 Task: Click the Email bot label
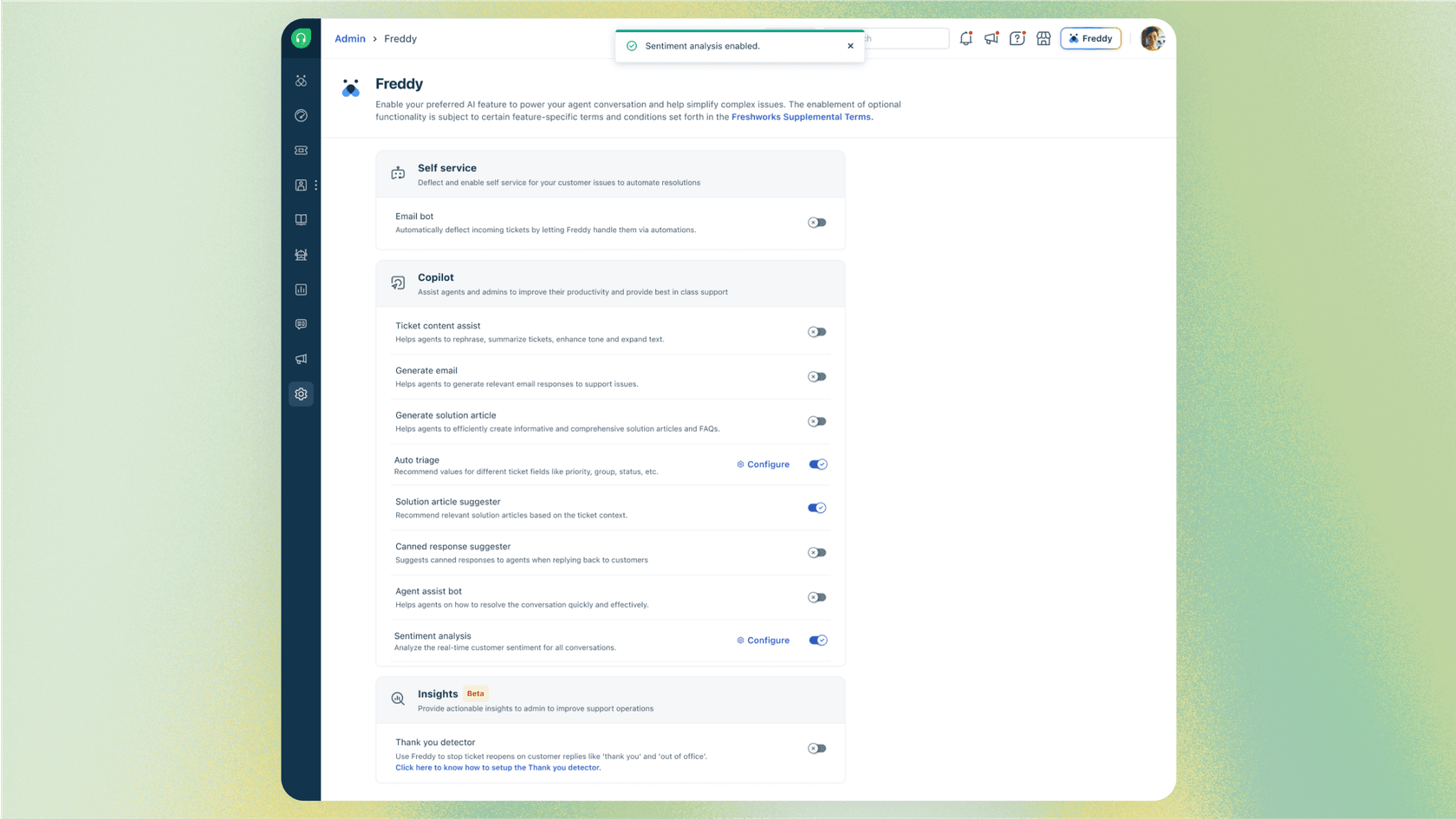click(x=414, y=217)
